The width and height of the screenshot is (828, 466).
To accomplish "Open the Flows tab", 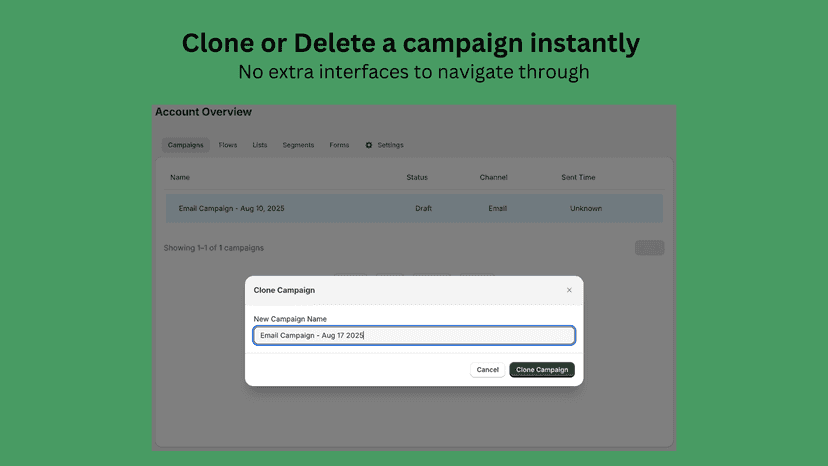I will [x=228, y=145].
